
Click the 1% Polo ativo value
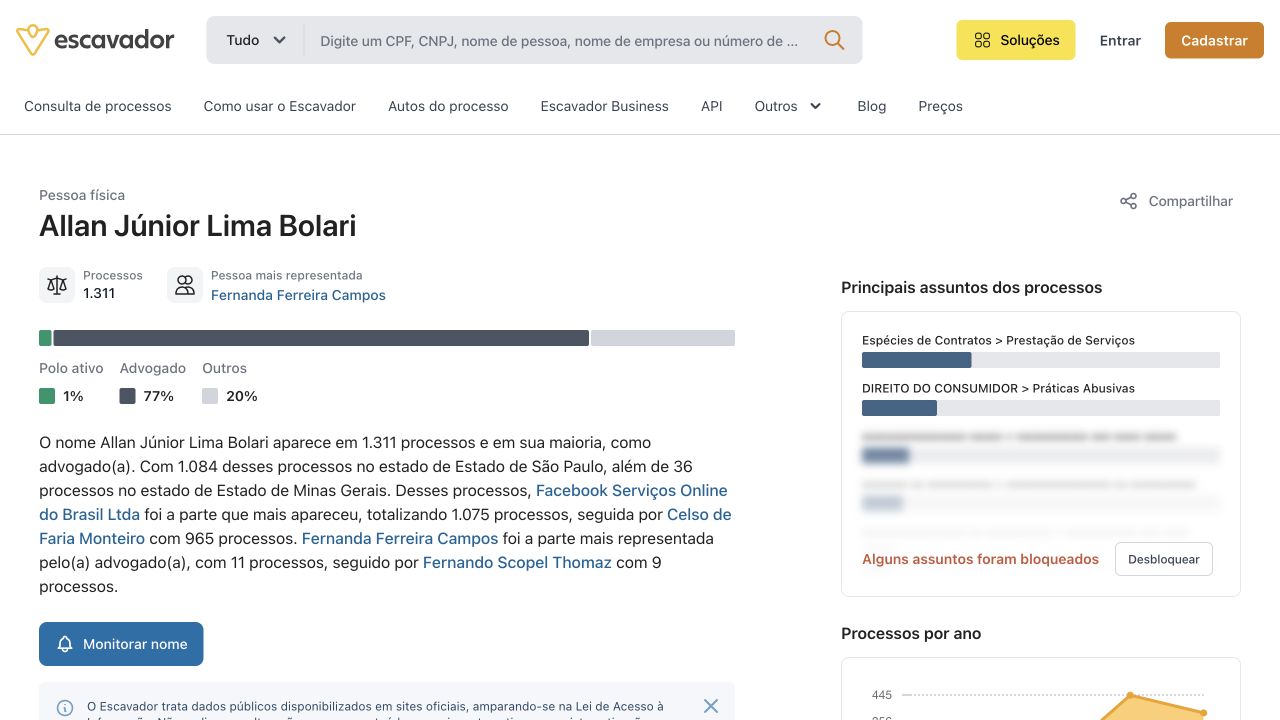point(73,396)
